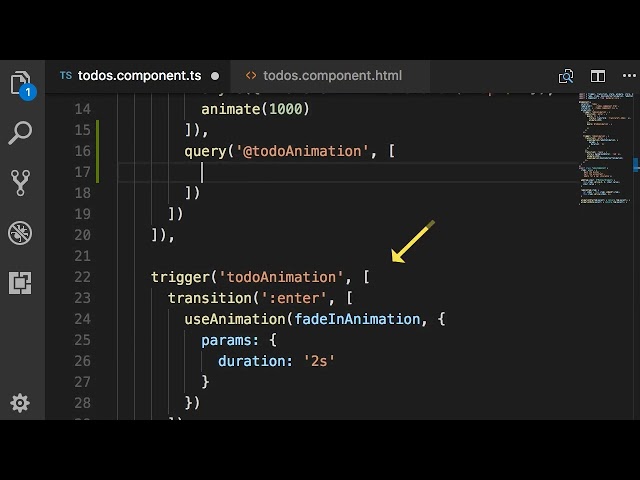Click the 'todoAnimation' string on line 22
640x480 pixels.
click(x=281, y=277)
